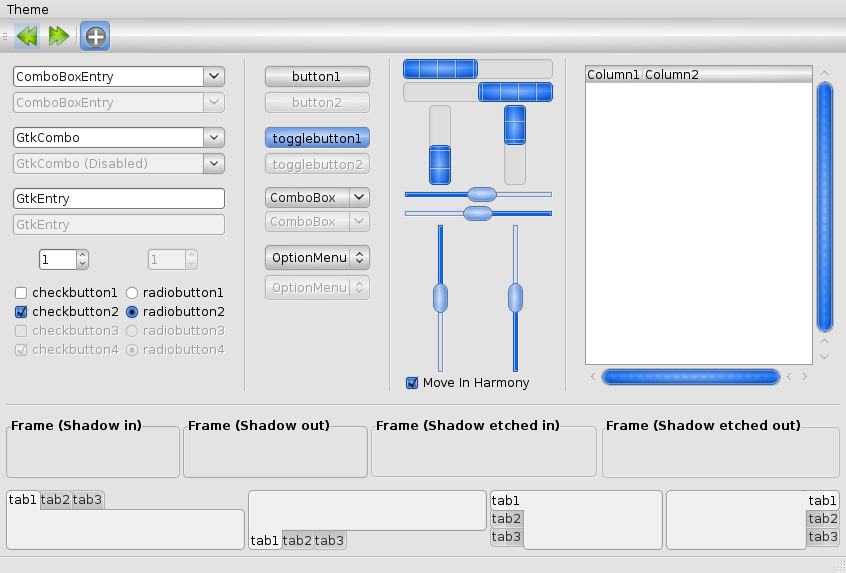The width and height of the screenshot is (846, 573).
Task: Open the enabled OptionMenu selector
Action: click(x=317, y=258)
